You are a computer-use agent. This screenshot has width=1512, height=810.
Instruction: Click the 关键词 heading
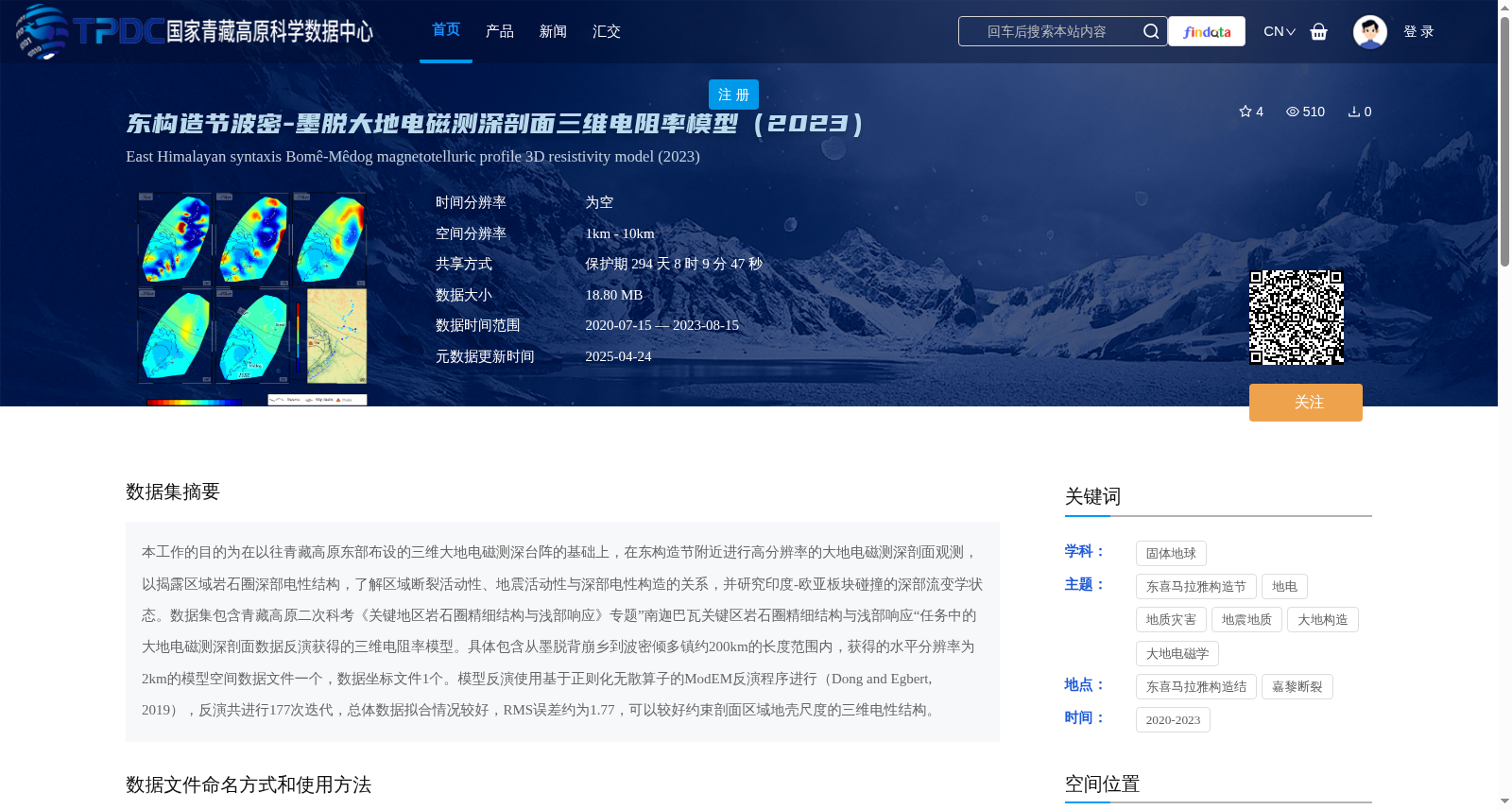[1093, 496]
